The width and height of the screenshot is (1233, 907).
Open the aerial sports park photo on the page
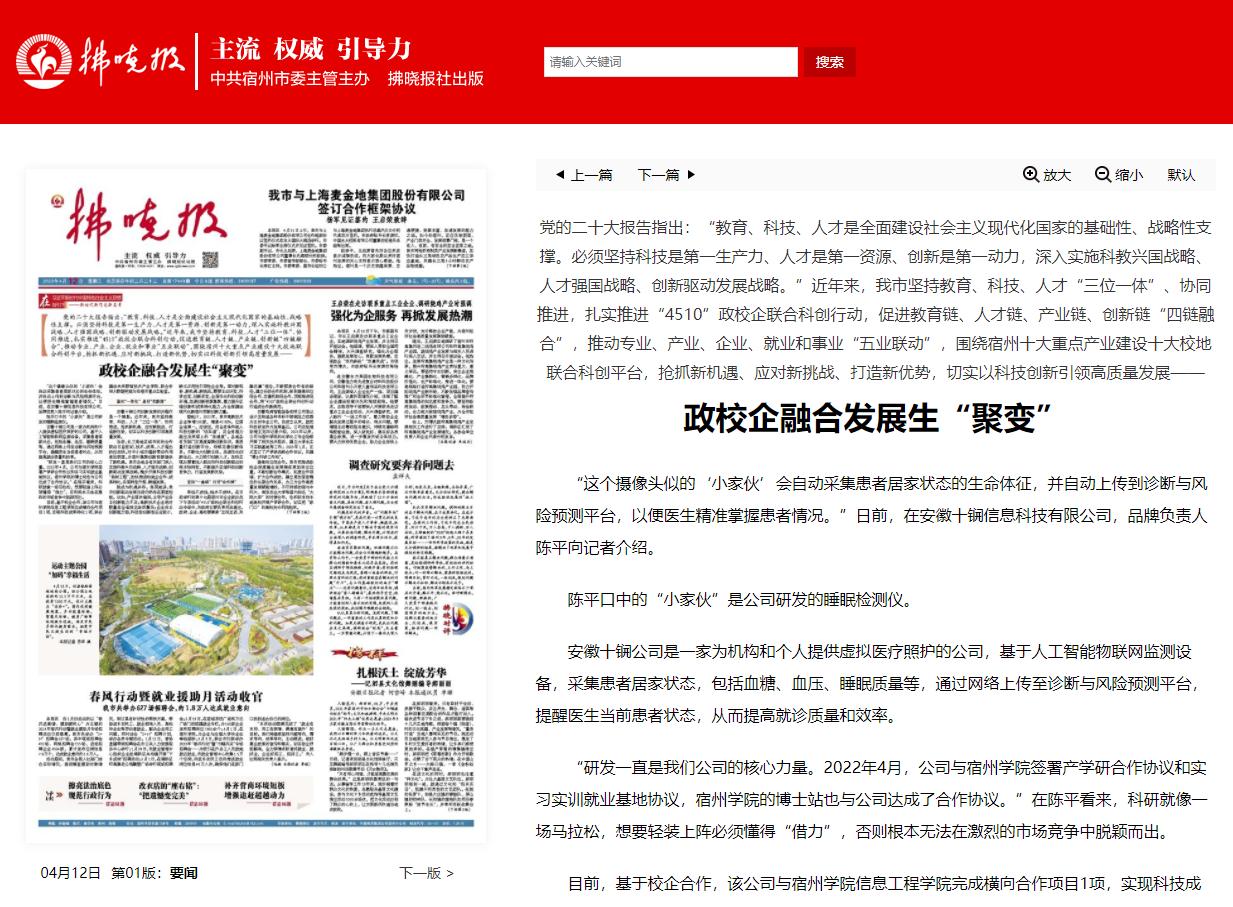point(205,600)
